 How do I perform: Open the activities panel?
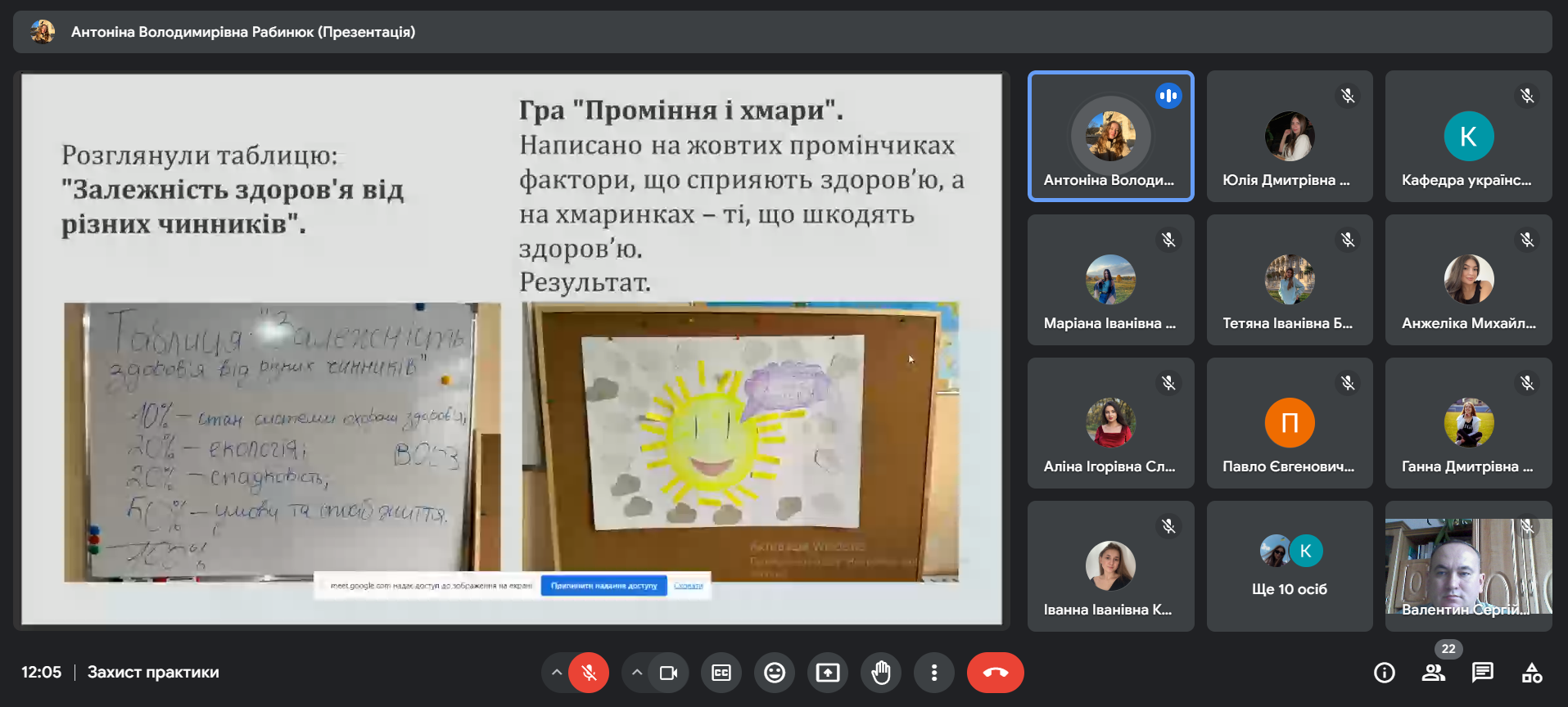pyautogui.click(x=1532, y=673)
